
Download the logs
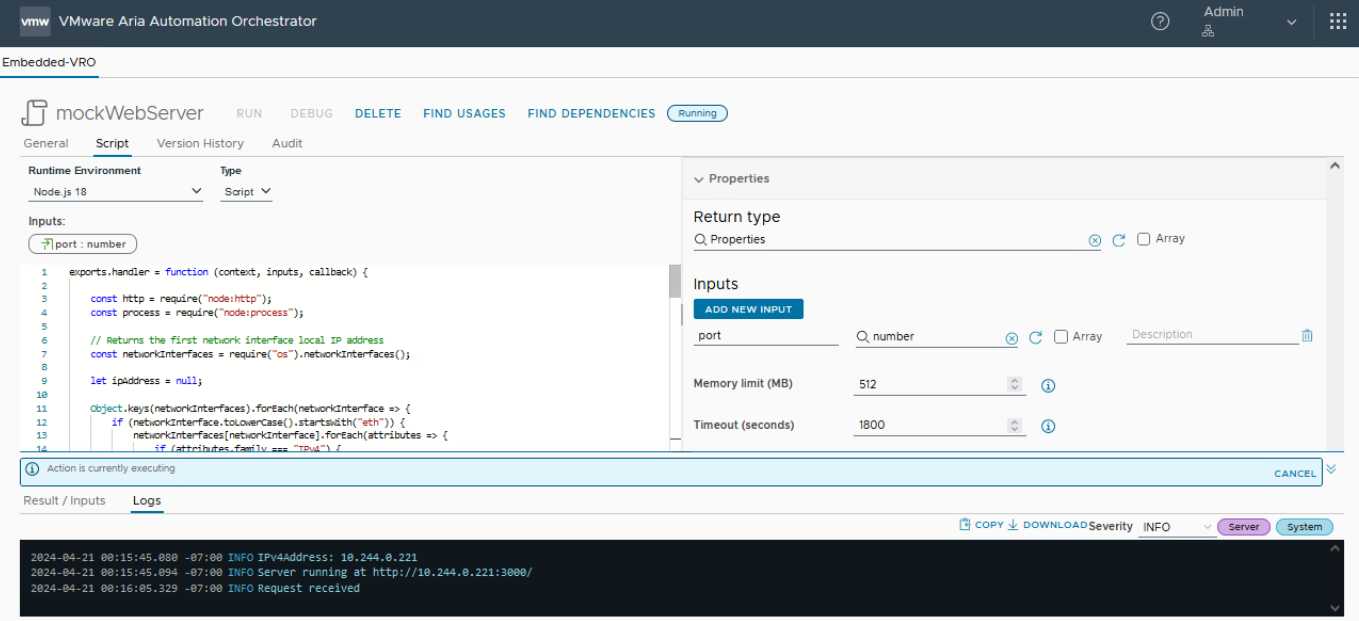[1047, 525]
